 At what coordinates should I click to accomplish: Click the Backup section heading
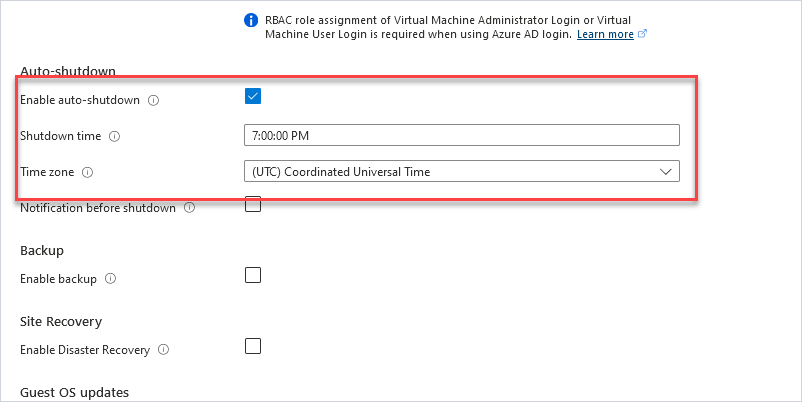42,251
